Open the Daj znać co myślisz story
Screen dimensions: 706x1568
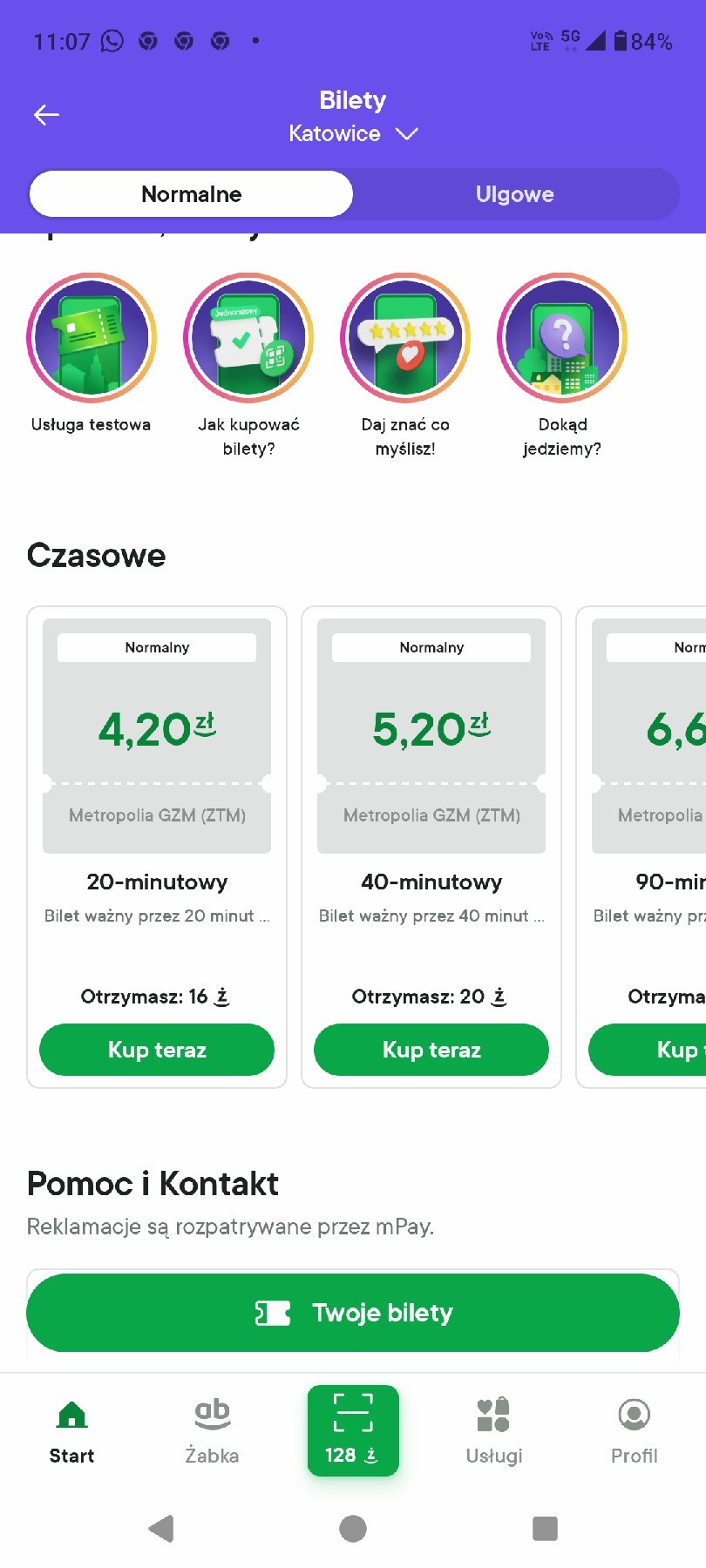pyautogui.click(x=405, y=338)
